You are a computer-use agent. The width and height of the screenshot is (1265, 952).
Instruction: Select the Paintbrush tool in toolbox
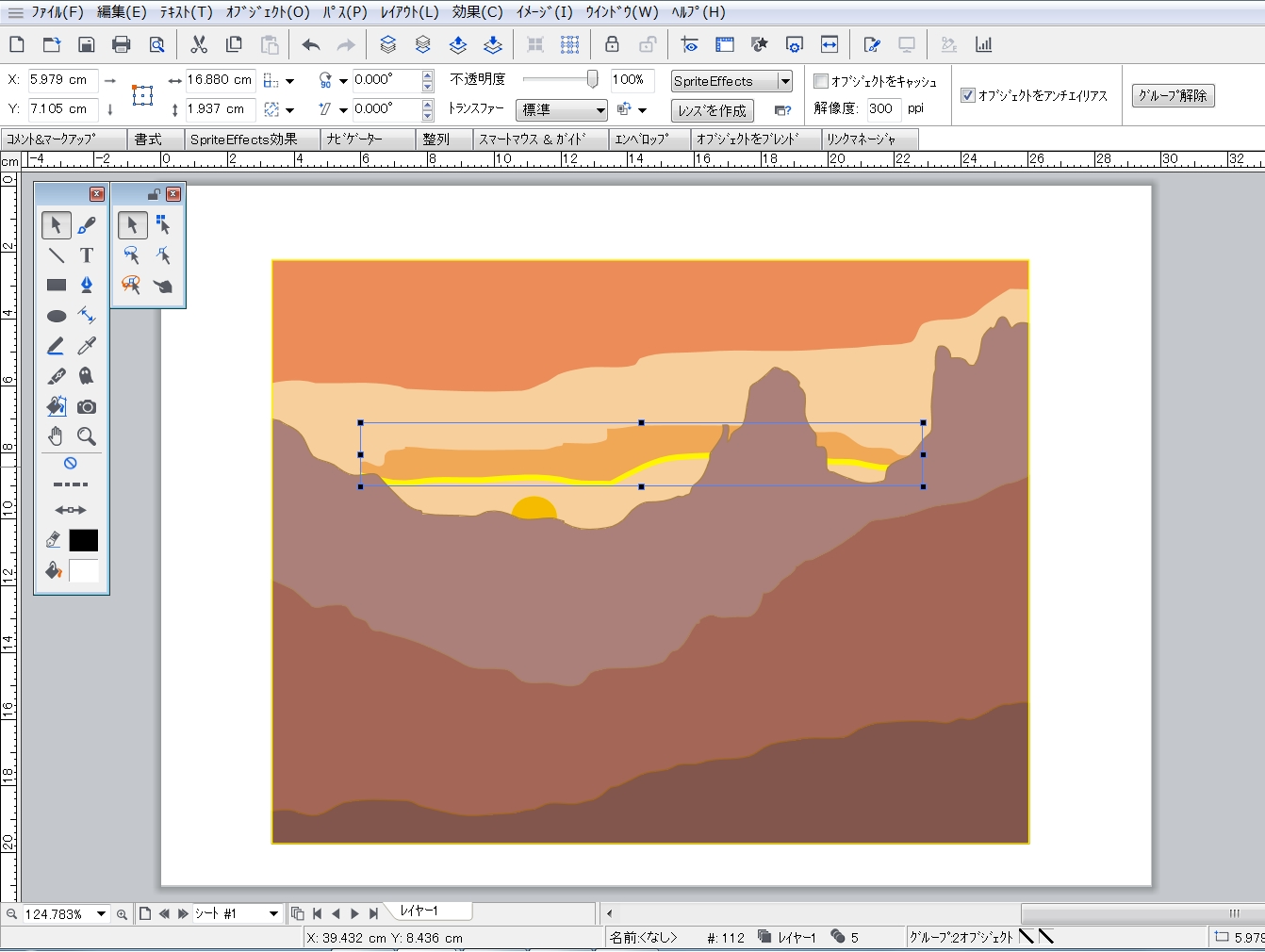pyautogui.click(x=87, y=225)
